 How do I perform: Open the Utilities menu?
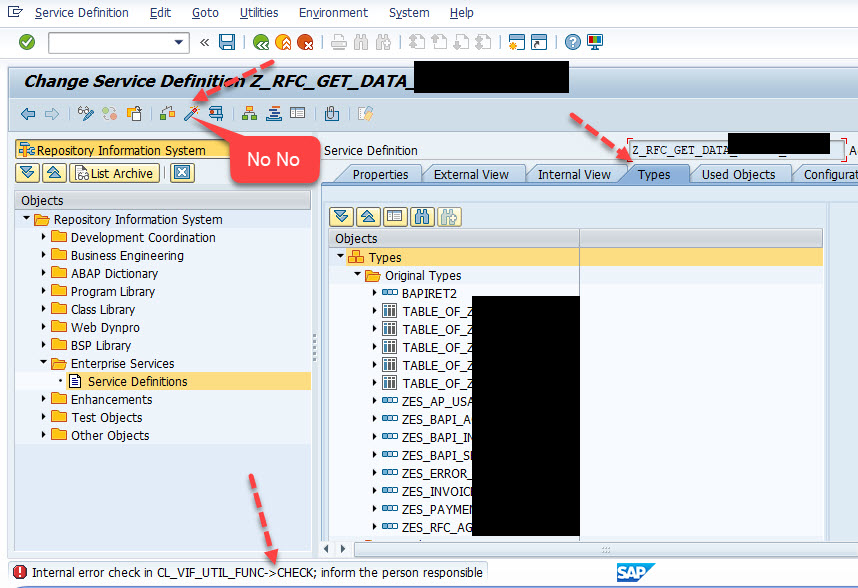[x=259, y=13]
